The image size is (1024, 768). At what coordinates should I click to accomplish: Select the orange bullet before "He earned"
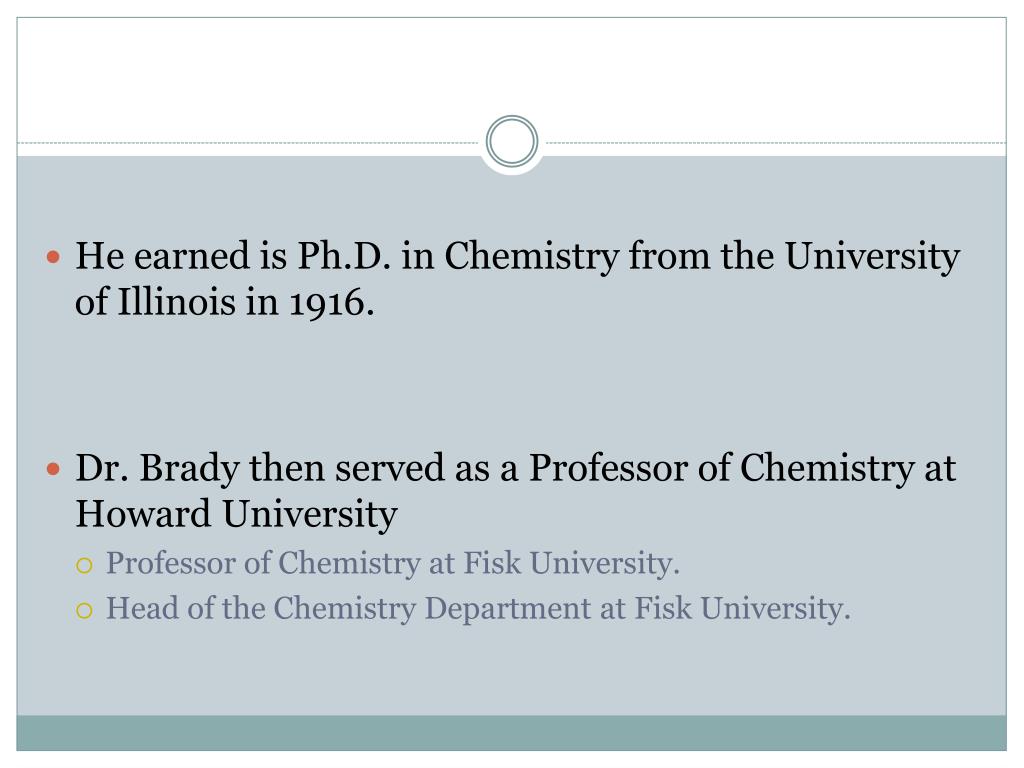[54, 257]
